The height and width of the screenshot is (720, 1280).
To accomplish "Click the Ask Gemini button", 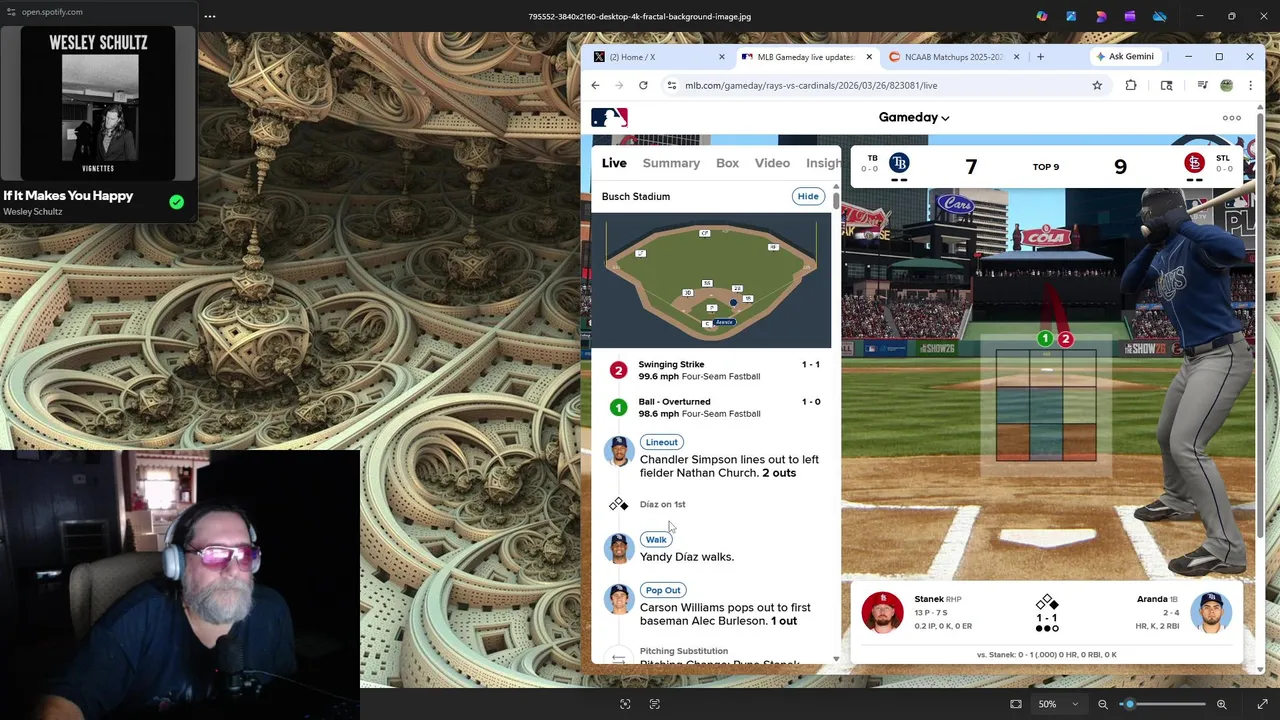I will point(1125,57).
